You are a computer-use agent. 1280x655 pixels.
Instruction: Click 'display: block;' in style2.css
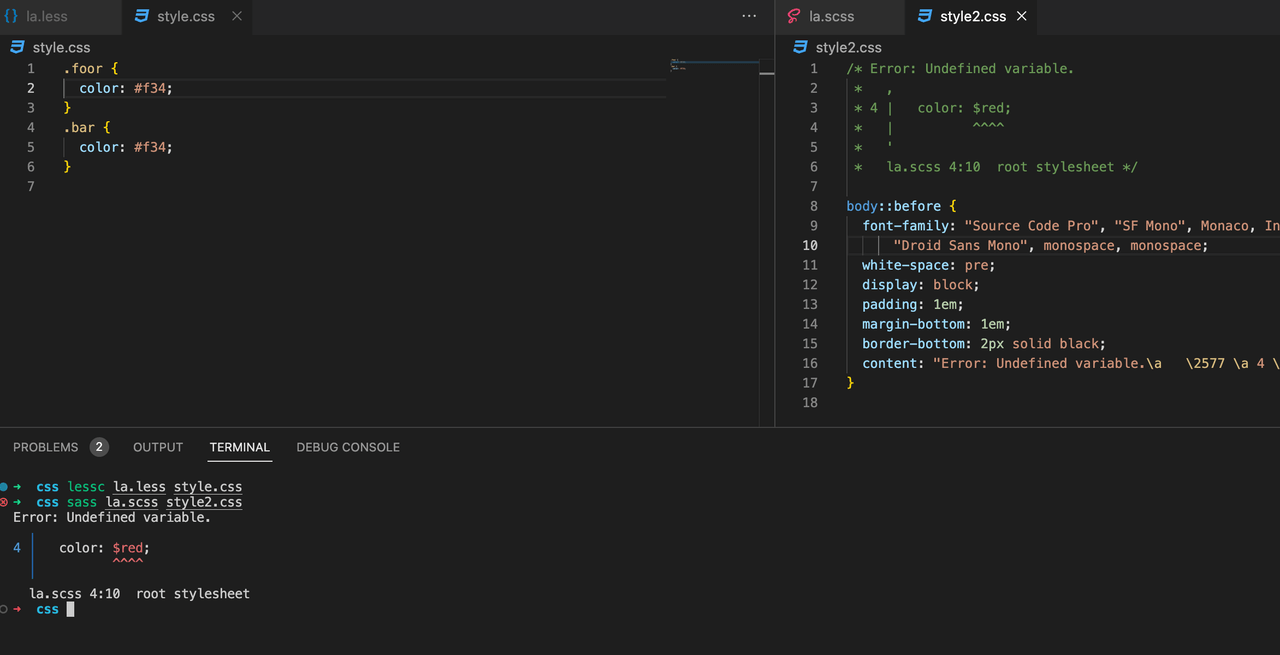921,285
